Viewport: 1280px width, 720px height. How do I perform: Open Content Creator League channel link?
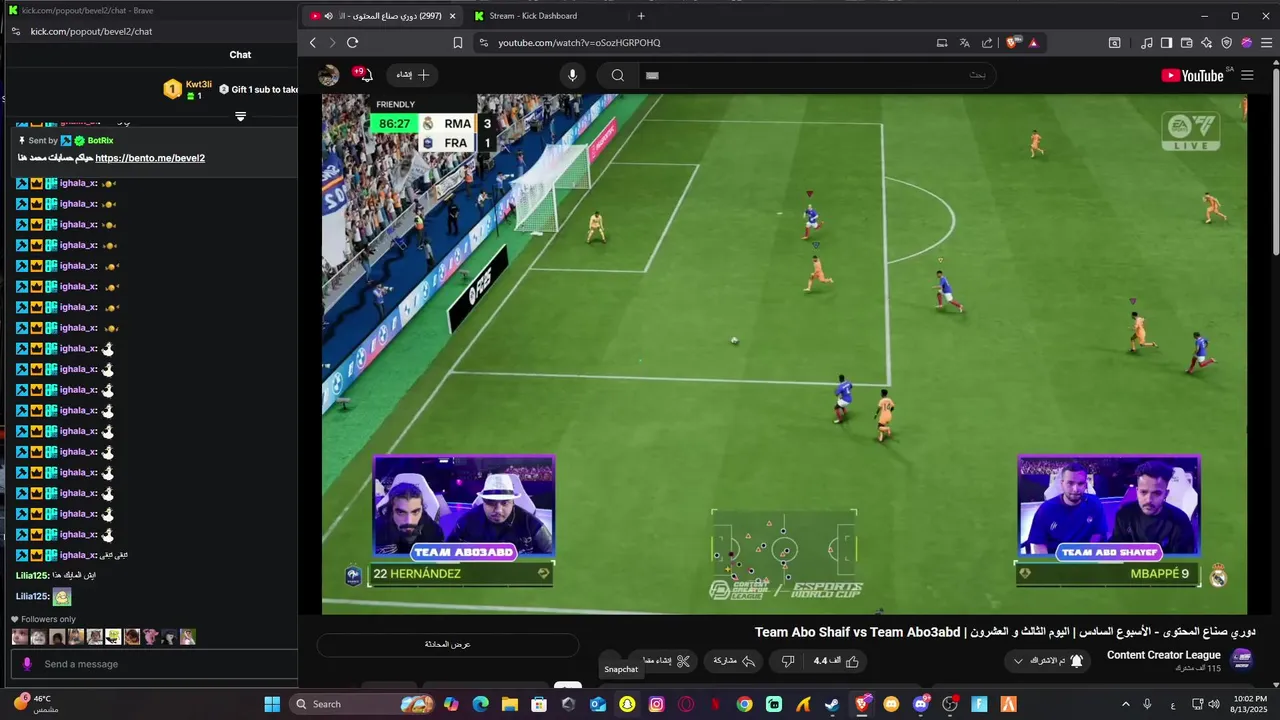[x=1164, y=655]
